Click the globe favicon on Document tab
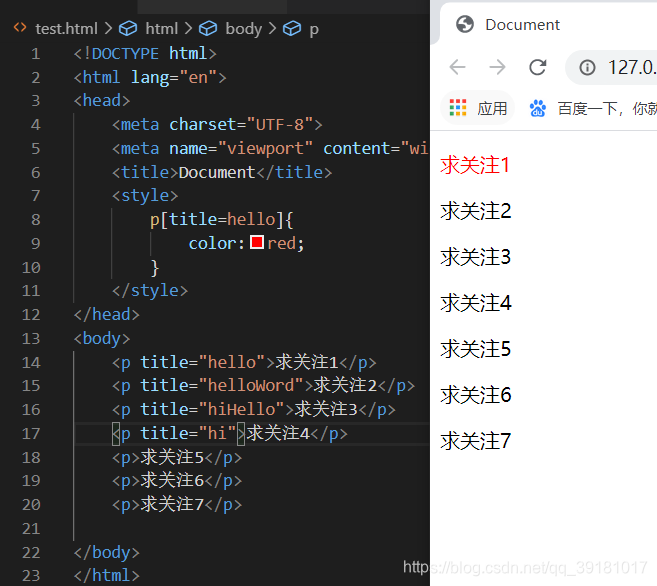The image size is (657, 586). tap(465, 24)
